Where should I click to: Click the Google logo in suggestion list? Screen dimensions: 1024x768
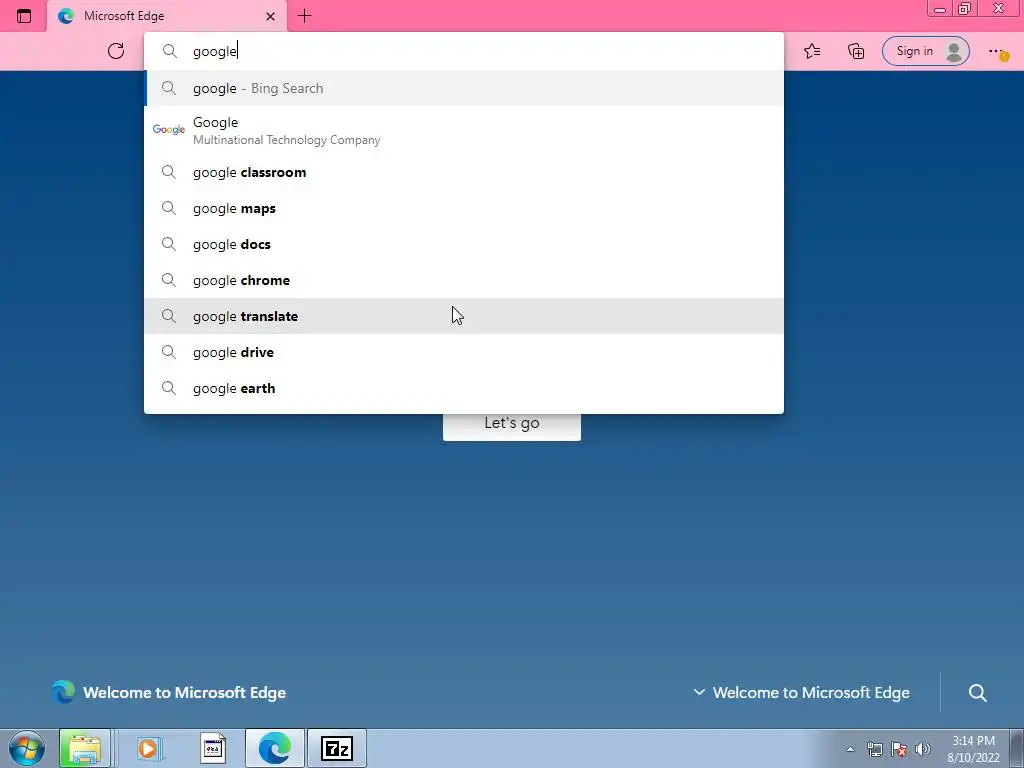tap(168, 129)
